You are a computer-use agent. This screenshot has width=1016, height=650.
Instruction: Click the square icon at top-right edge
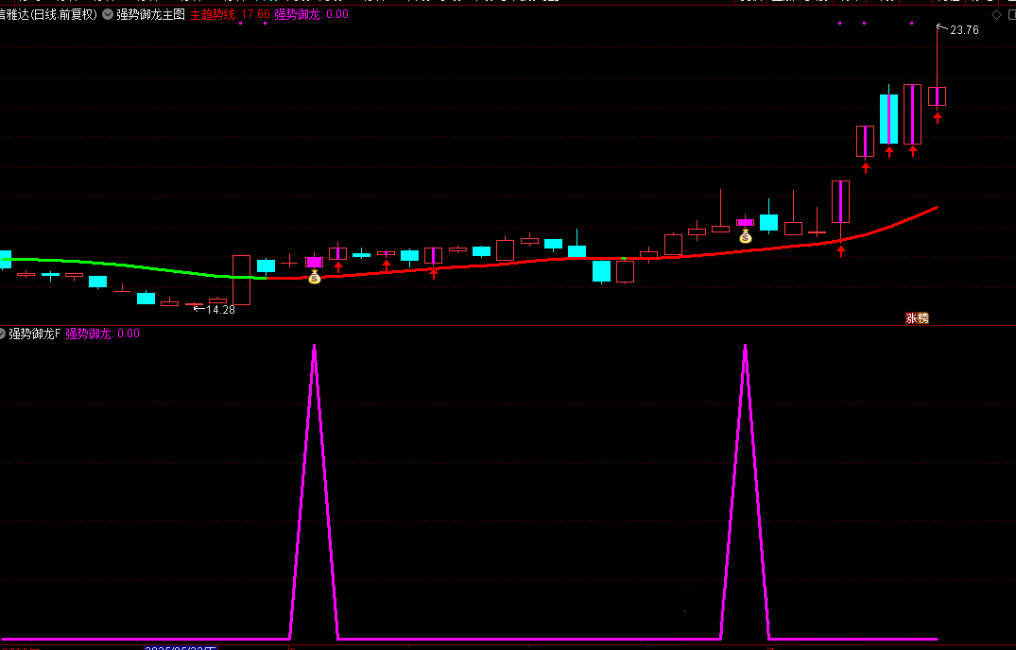pos(1011,15)
